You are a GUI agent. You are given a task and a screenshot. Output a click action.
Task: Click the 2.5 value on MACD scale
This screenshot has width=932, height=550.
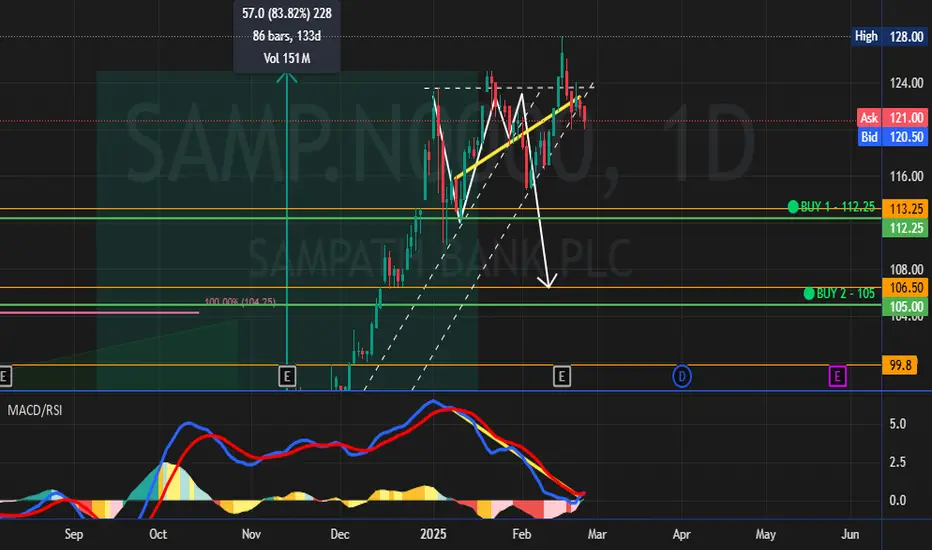898,462
